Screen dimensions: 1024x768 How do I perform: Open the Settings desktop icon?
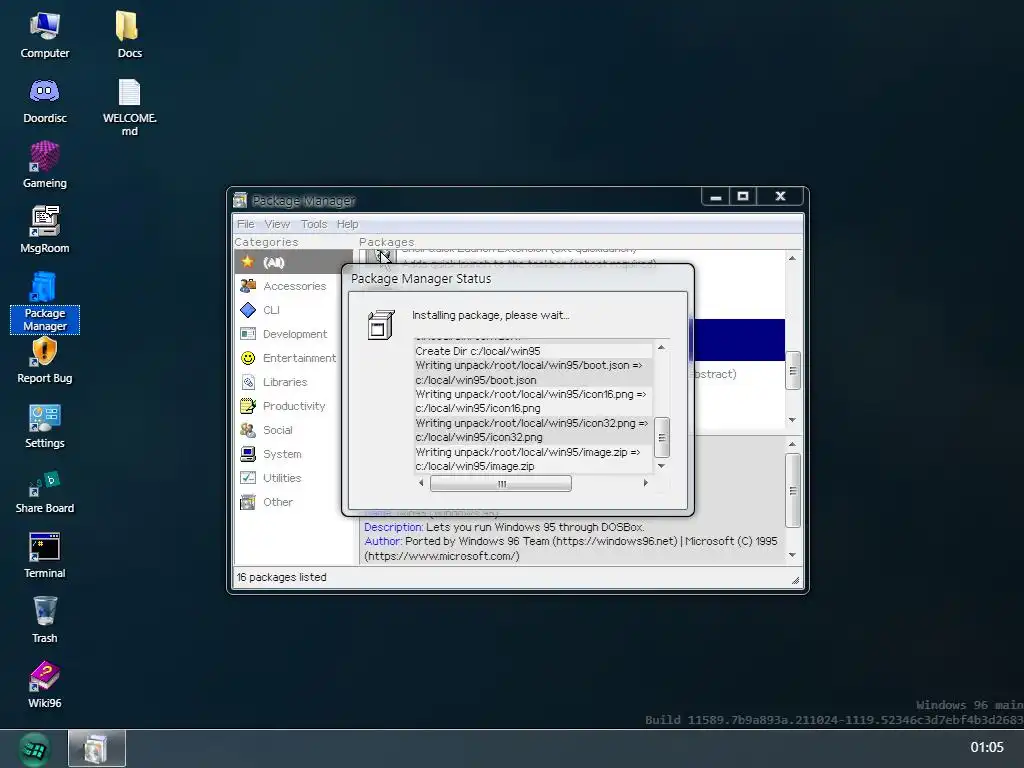tap(44, 426)
